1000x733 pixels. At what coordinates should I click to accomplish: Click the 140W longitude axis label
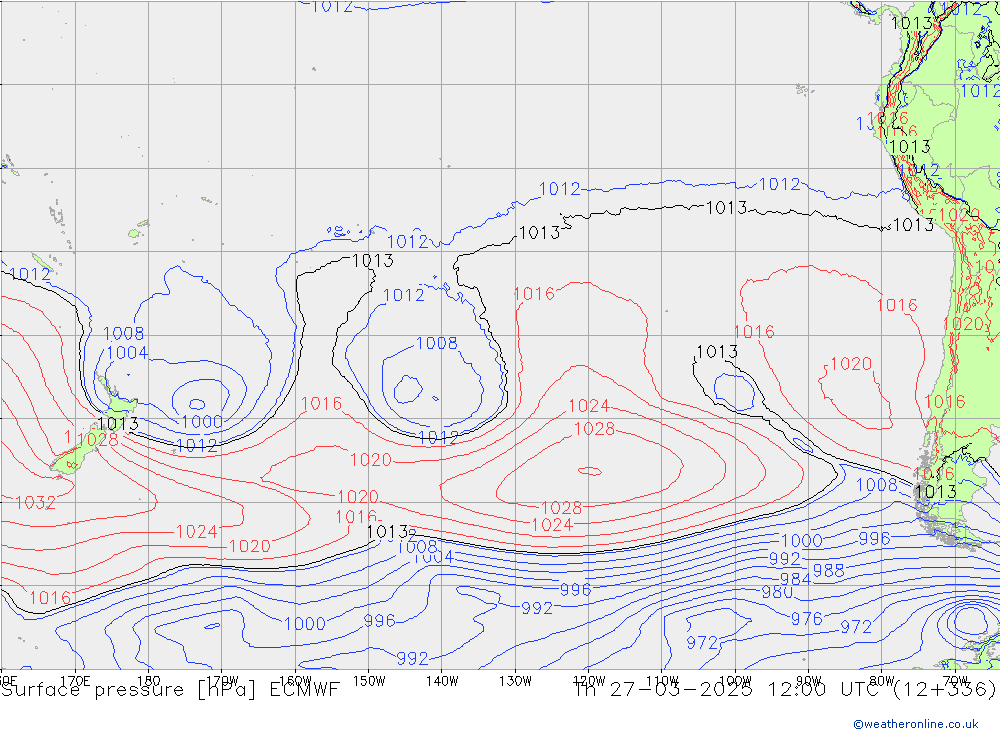[x=442, y=680]
